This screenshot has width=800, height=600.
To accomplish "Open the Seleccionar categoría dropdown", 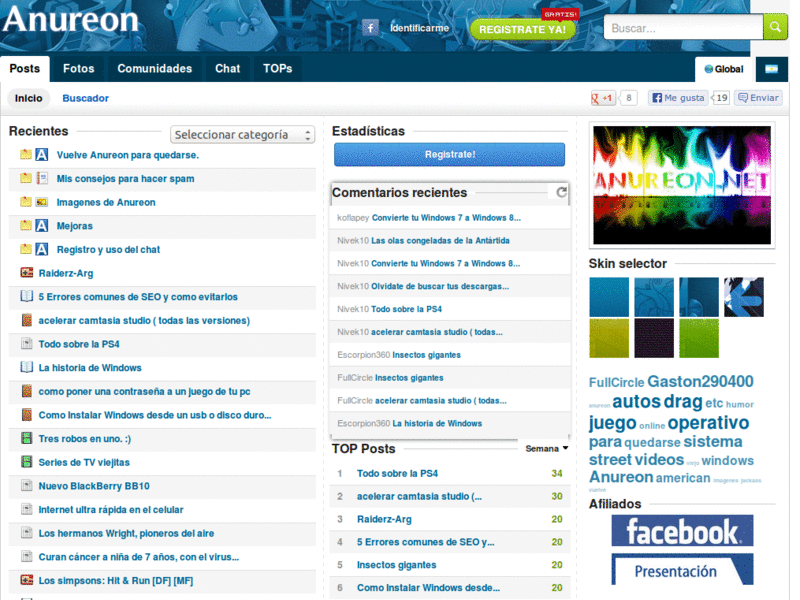I will coord(242,135).
